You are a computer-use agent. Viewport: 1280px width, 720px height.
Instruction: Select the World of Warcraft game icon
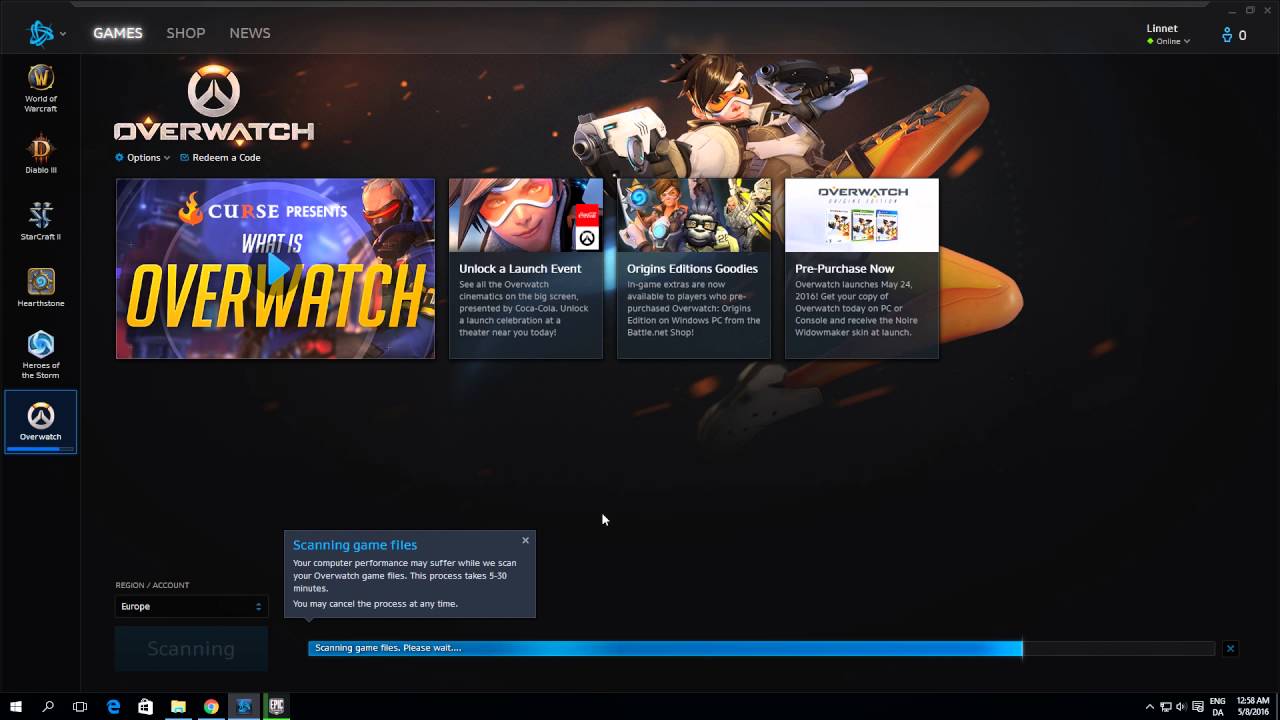point(40,88)
